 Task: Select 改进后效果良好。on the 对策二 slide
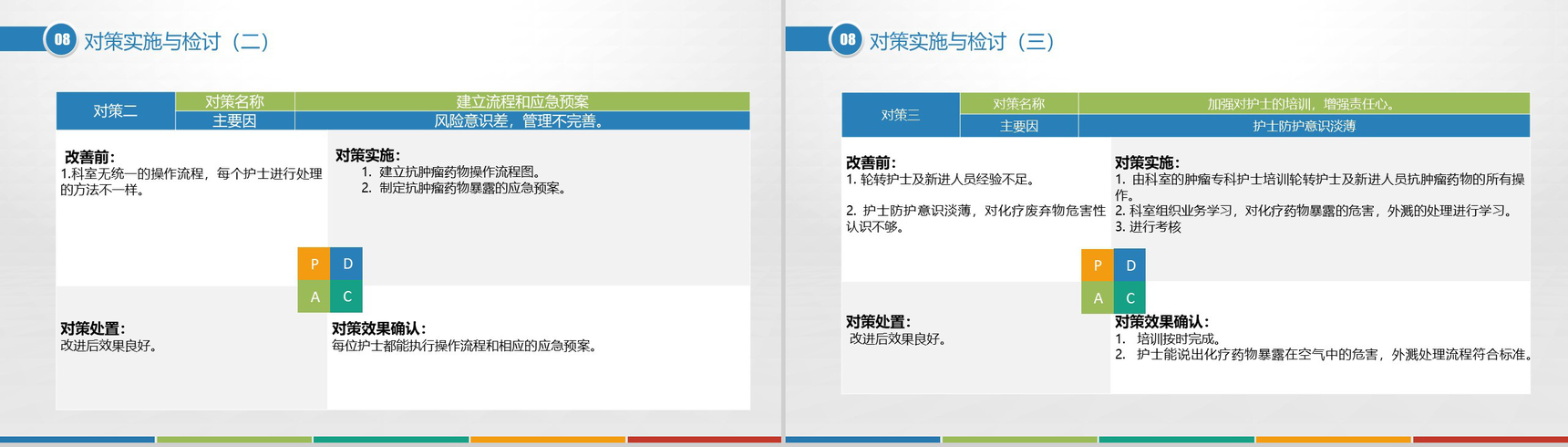(109, 346)
